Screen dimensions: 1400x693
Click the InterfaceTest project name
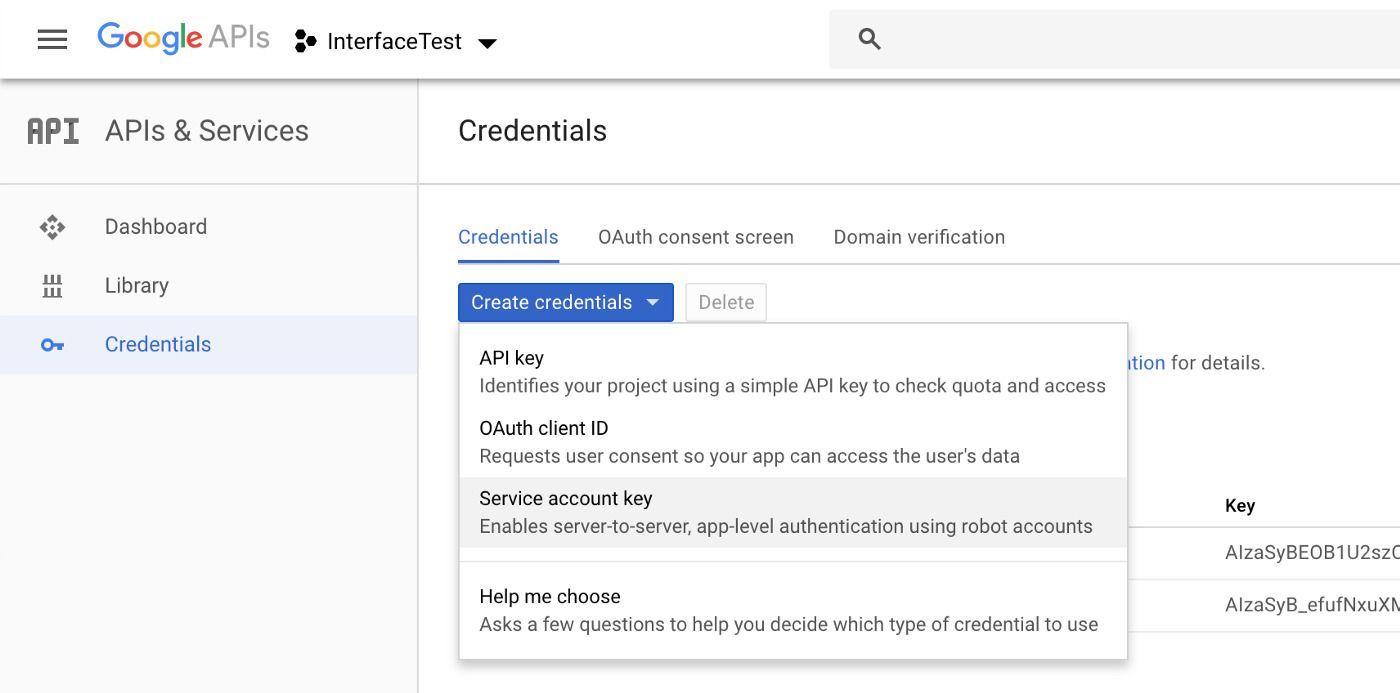pos(395,42)
